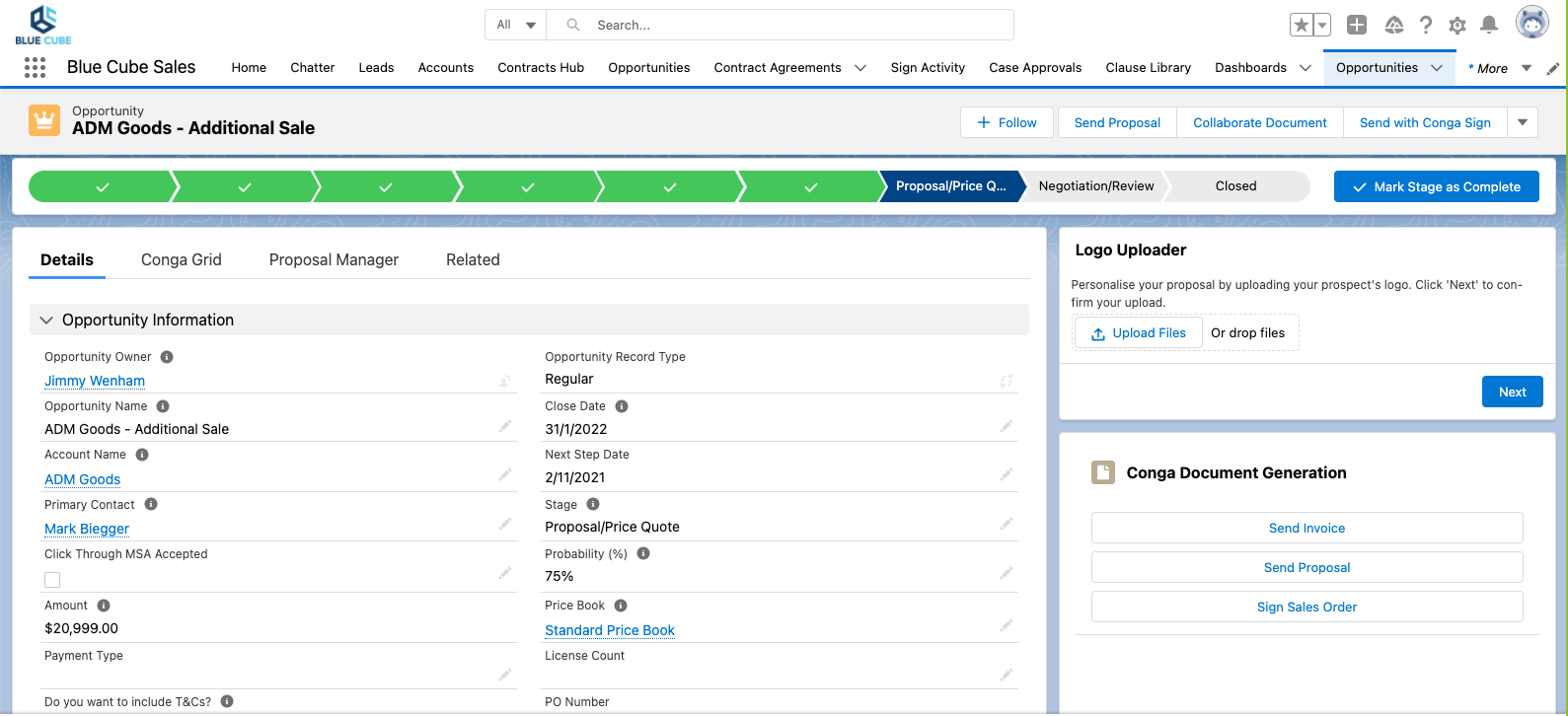1568x716 pixels.
Task: Open Contracts Hub in the navigation bar
Action: 541,67
